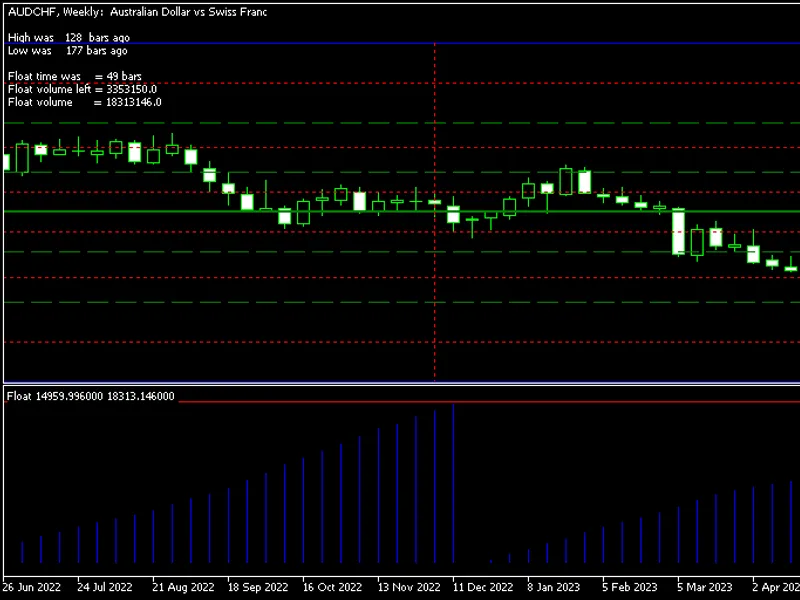Viewport: 800px width, 600px height.
Task: Select the solid blue horizontal line at chart top
Action: coord(400,43)
